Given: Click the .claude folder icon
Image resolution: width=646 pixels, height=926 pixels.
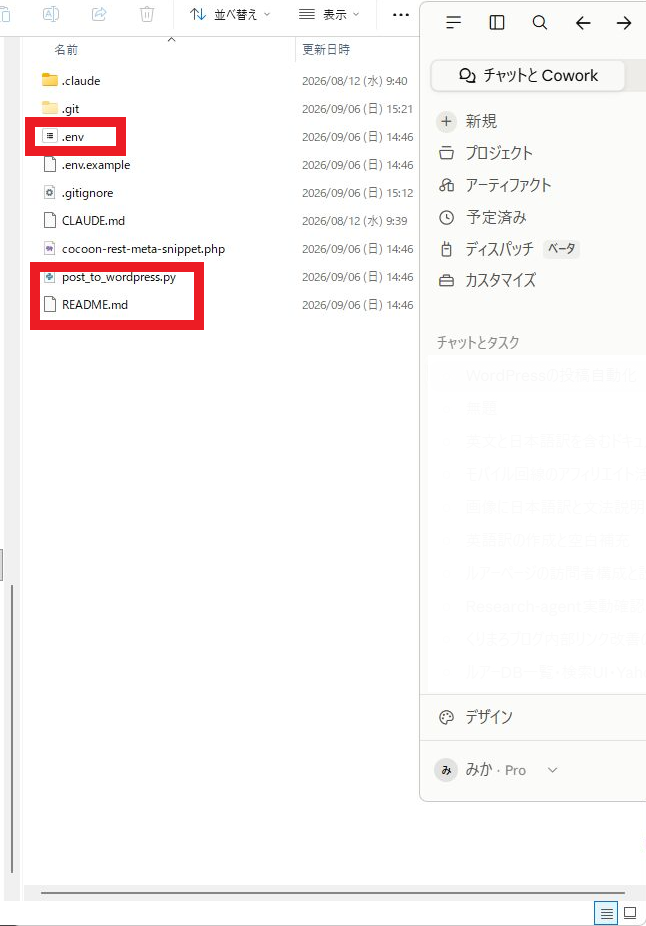Looking at the screenshot, I should pos(50,80).
